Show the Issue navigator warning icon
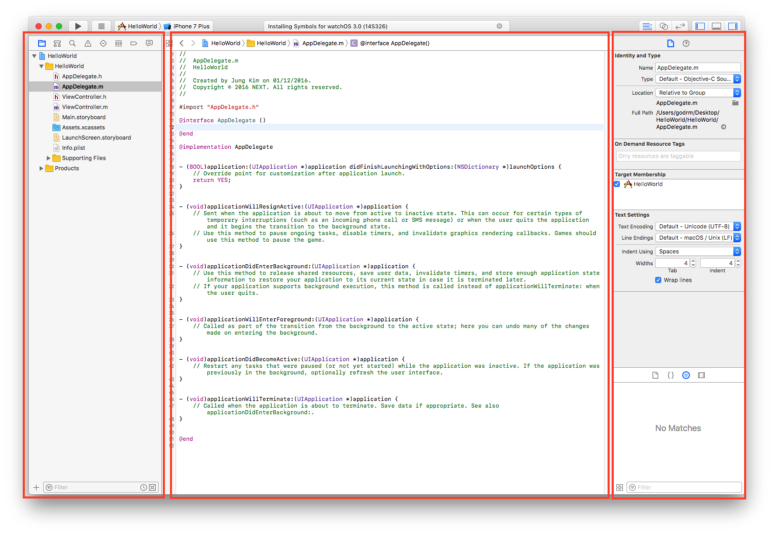773x535 pixels. [87, 44]
